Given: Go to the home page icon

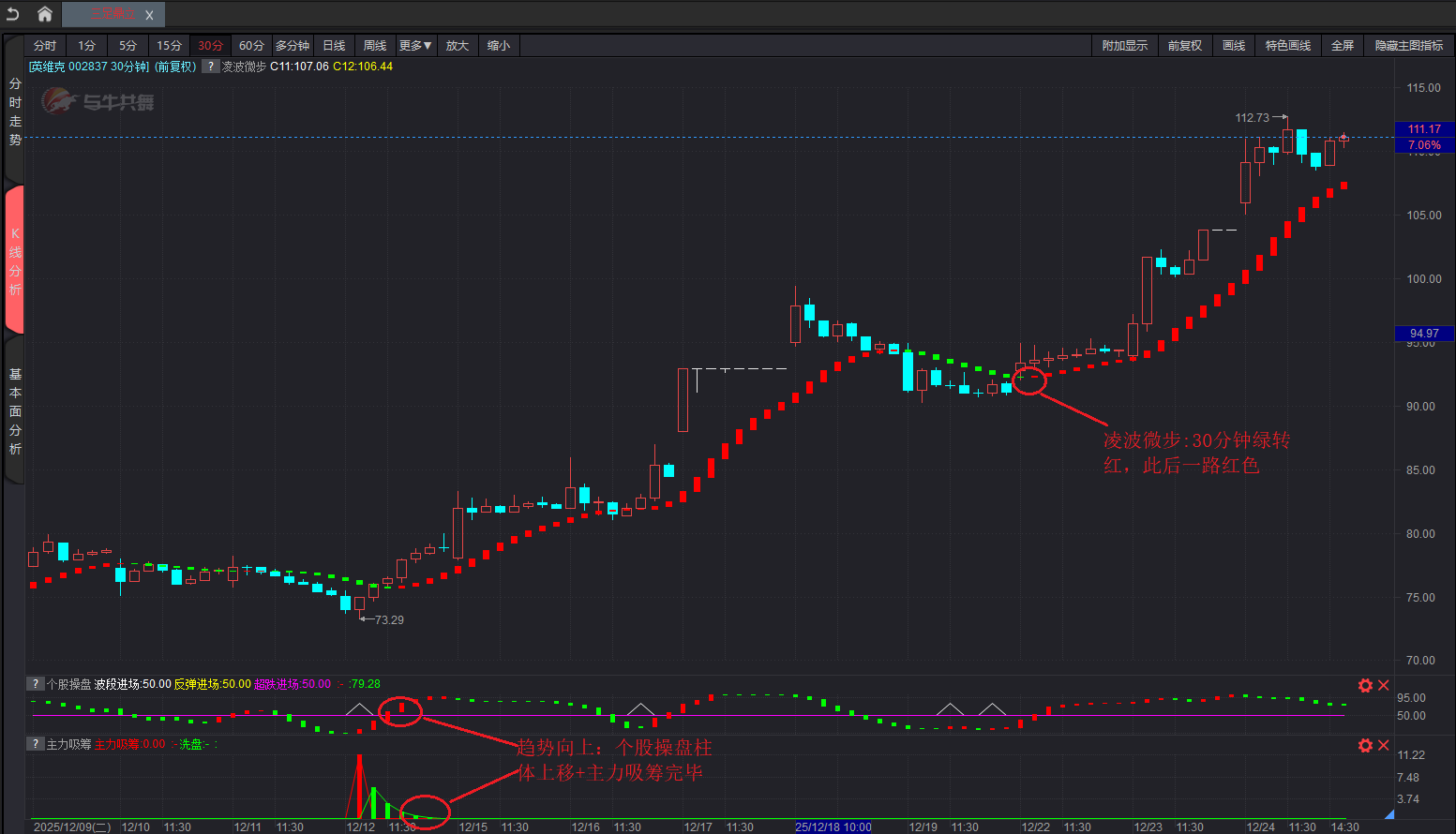Looking at the screenshot, I should click(x=44, y=14).
